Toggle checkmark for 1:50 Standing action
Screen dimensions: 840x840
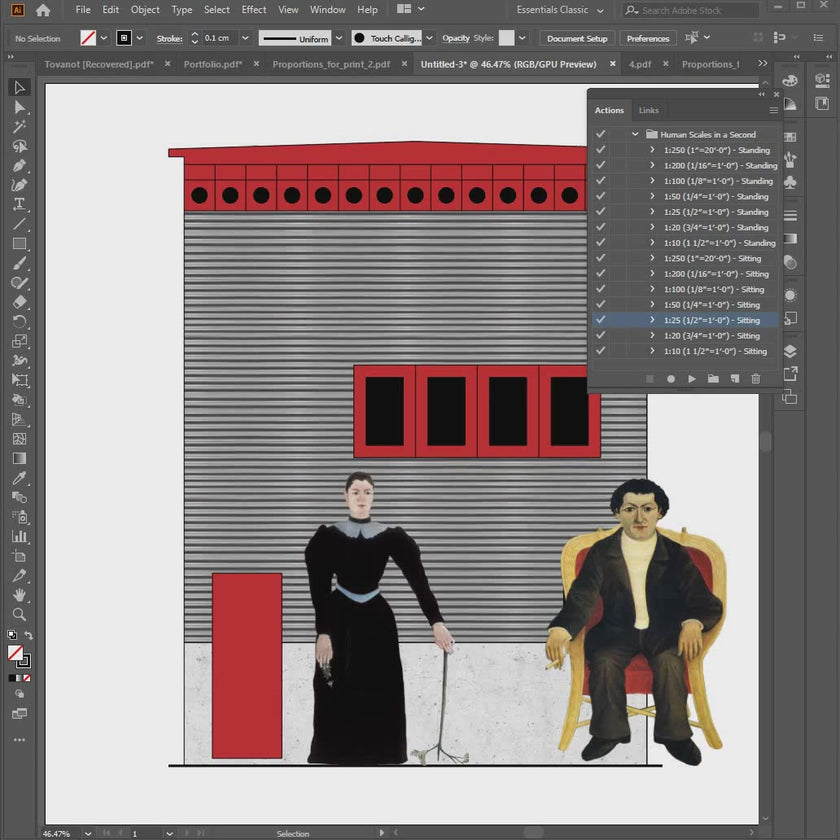click(601, 196)
